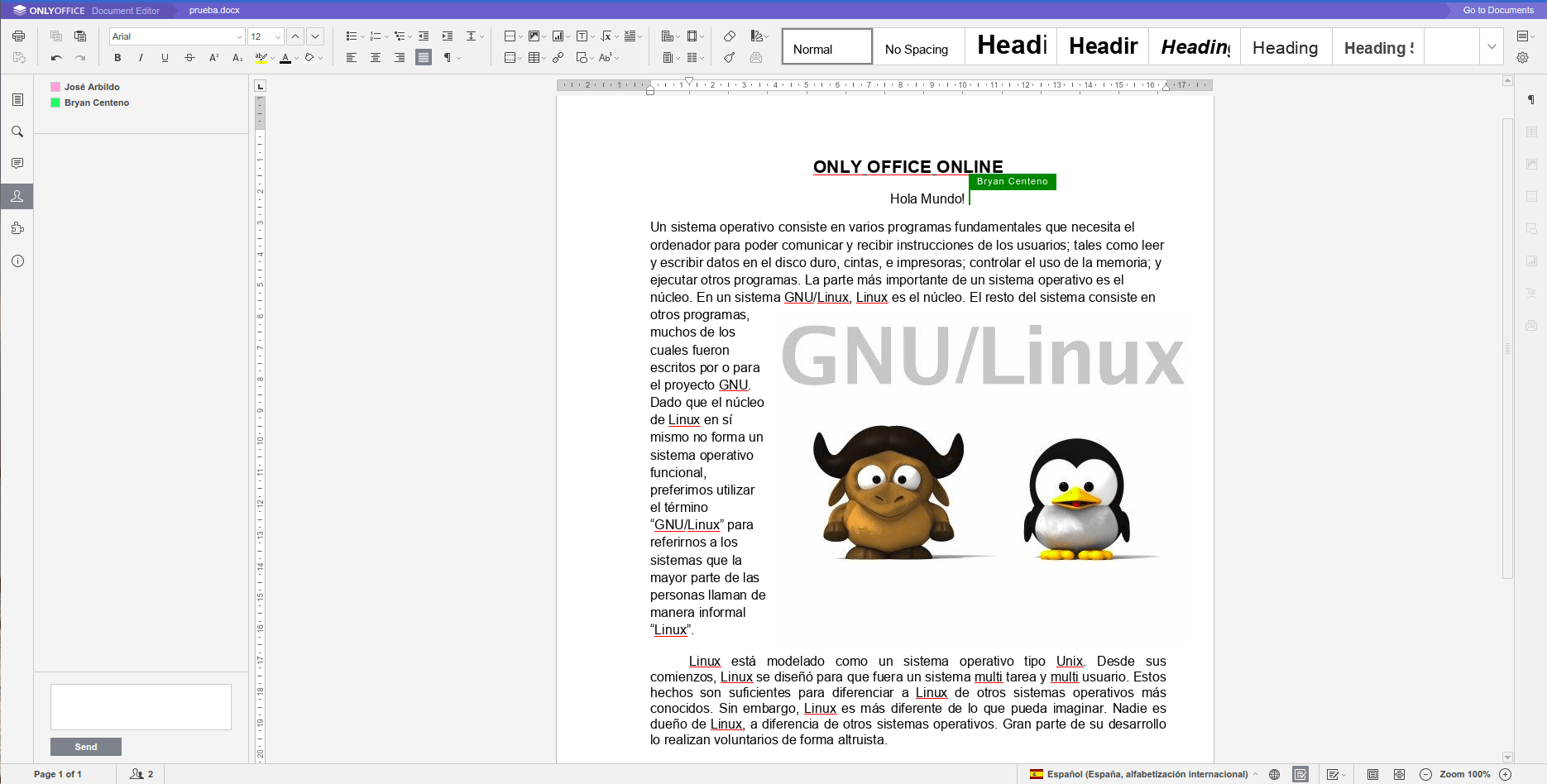Select user José Arbildo in chat list
This screenshot has height=784, width=1547.
[85, 87]
